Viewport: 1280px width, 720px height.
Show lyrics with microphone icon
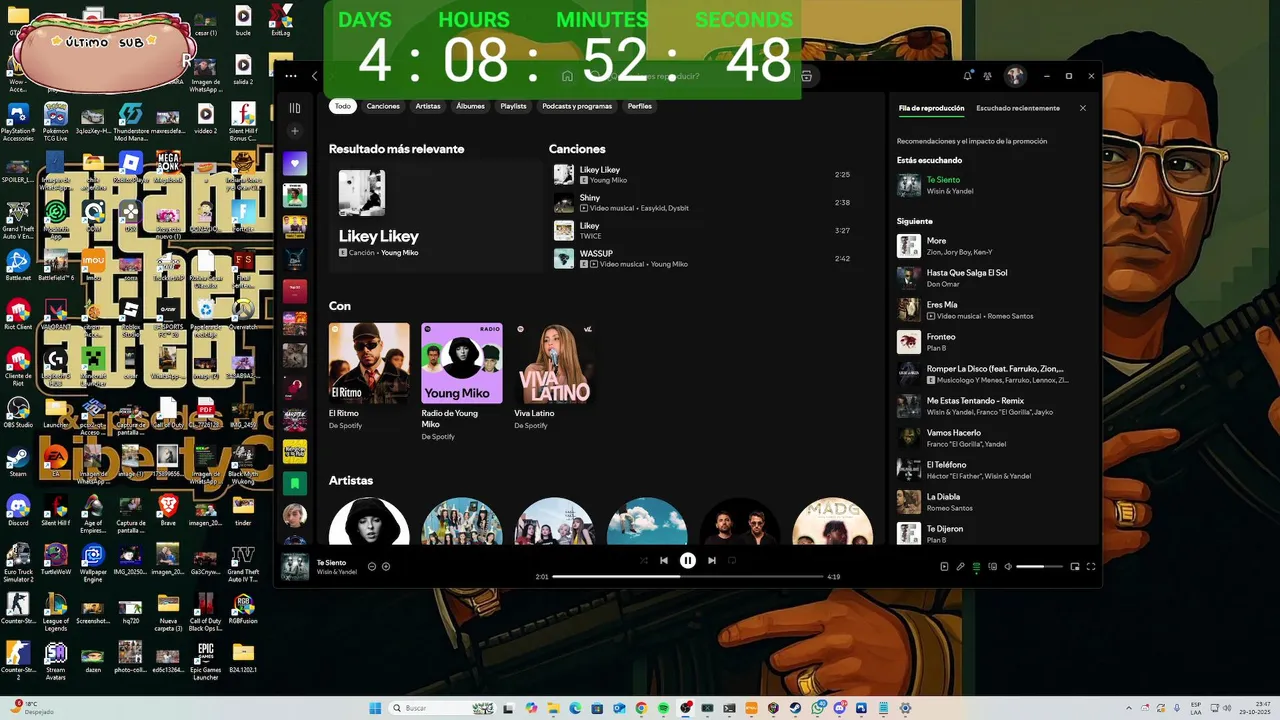960,567
